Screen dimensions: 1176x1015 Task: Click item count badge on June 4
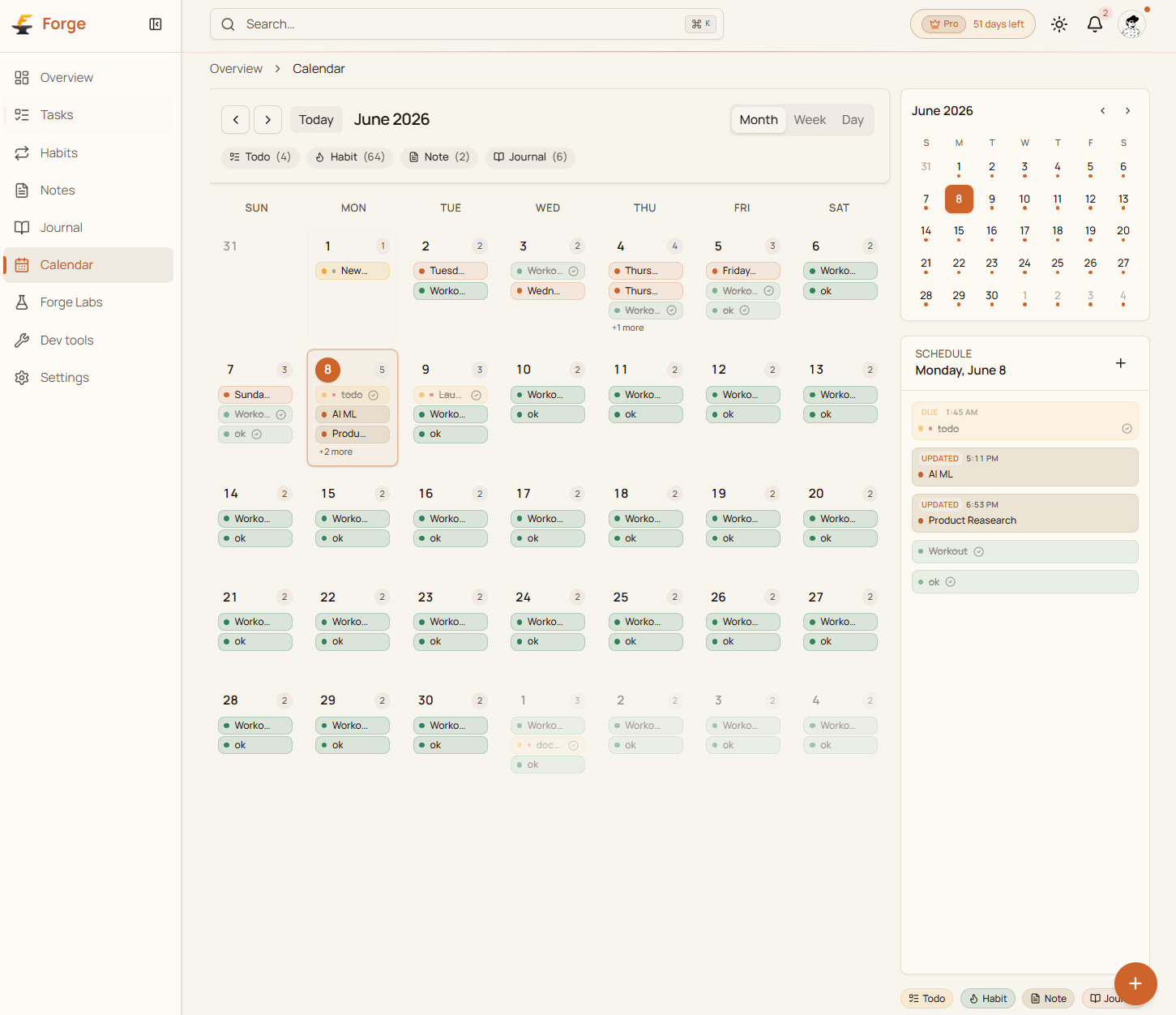[675, 246]
